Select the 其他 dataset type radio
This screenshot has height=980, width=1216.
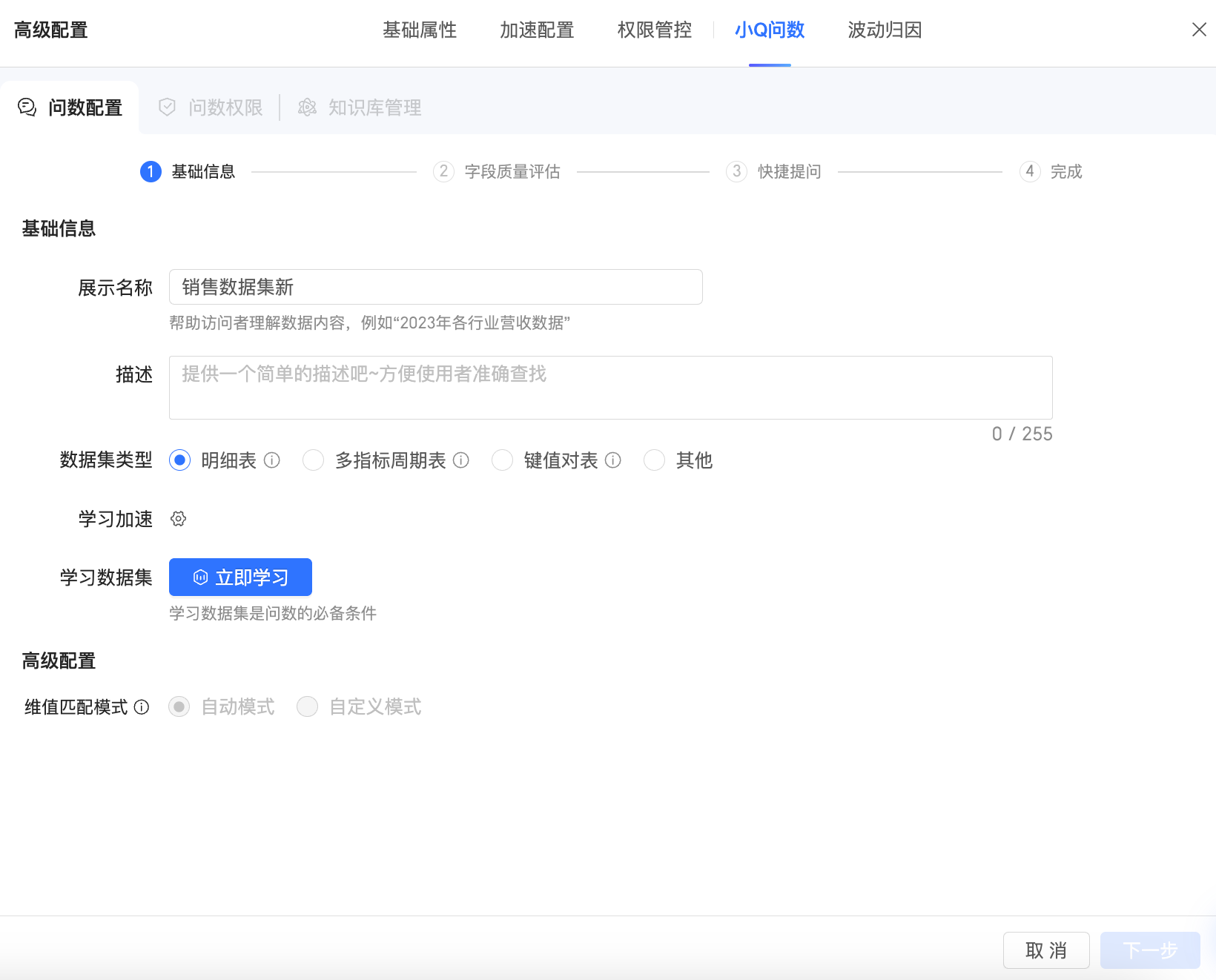click(654, 460)
